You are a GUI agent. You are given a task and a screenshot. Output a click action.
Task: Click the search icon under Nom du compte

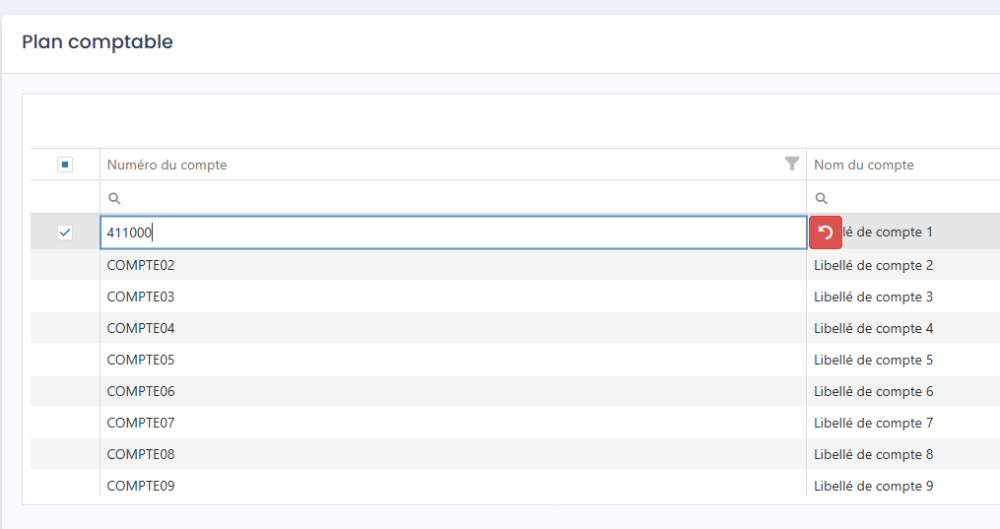821,198
